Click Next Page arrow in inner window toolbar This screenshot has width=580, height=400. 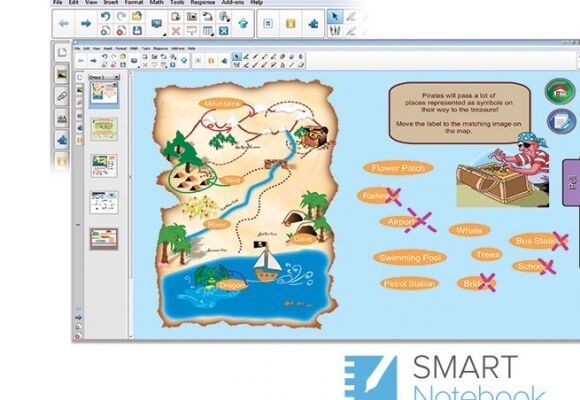point(93,60)
